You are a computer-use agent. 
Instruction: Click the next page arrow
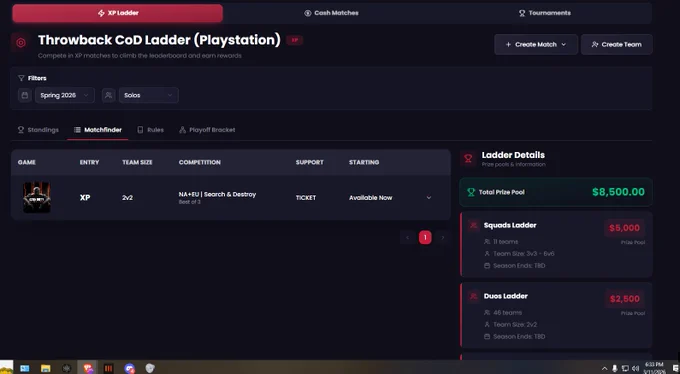[x=443, y=237]
